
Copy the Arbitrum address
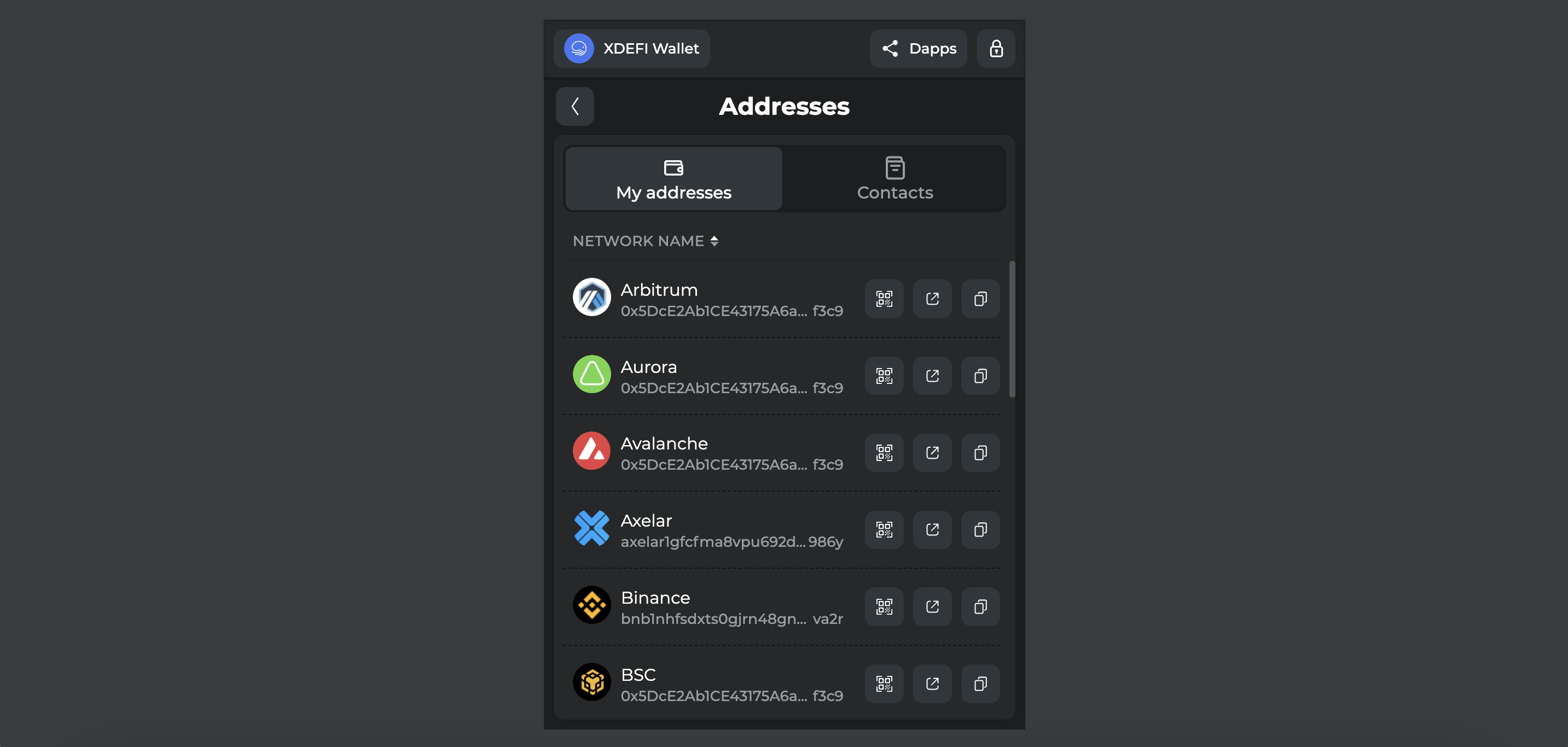[x=980, y=299]
